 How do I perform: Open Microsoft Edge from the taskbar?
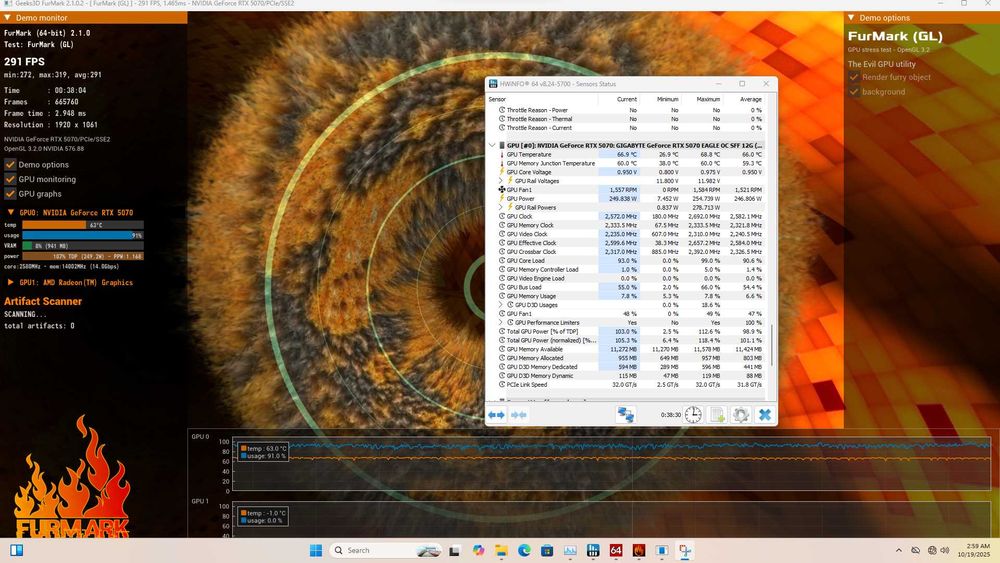pos(524,550)
